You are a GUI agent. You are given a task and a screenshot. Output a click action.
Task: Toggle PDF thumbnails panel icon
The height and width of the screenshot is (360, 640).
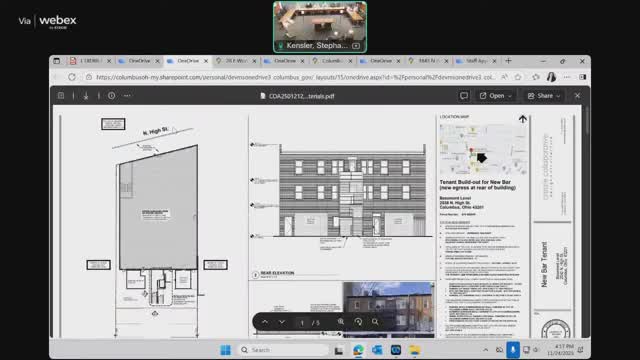click(x=61, y=96)
